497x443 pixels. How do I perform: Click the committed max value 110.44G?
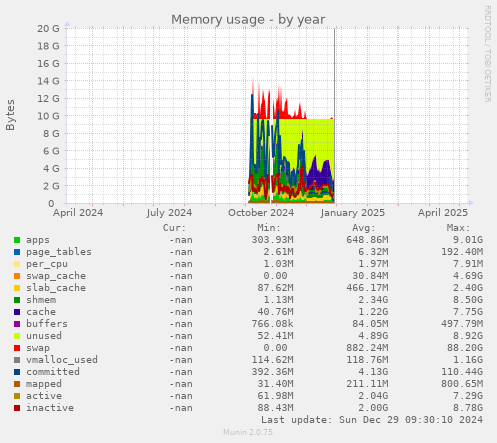(x=462, y=372)
